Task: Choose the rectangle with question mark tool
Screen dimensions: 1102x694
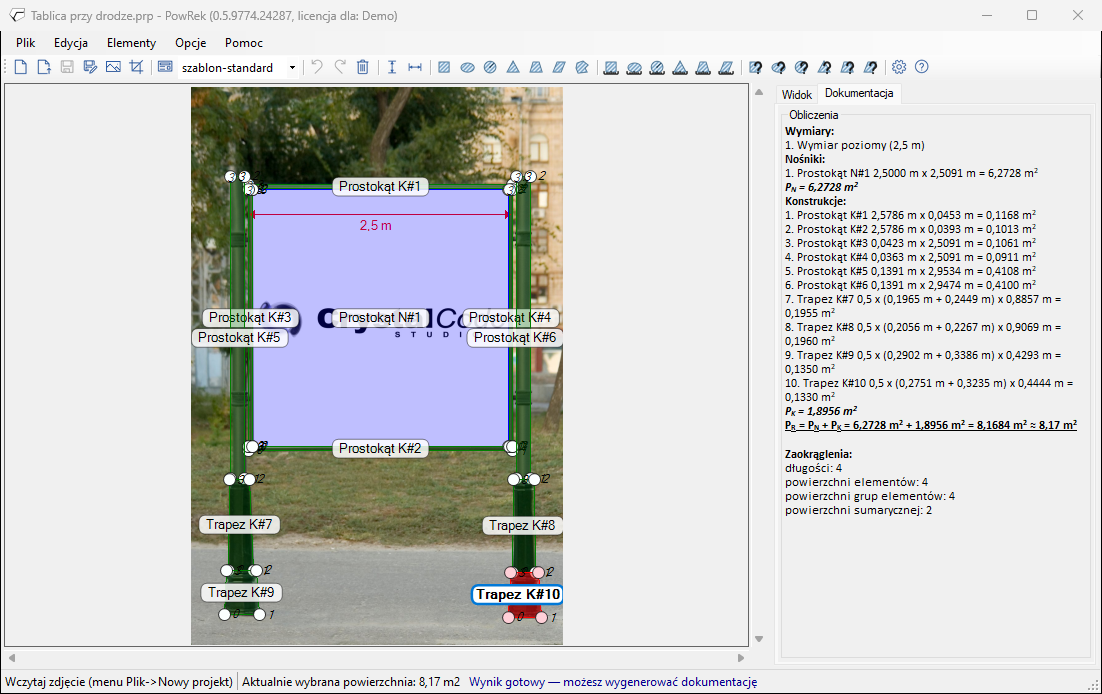Action: tap(756, 68)
